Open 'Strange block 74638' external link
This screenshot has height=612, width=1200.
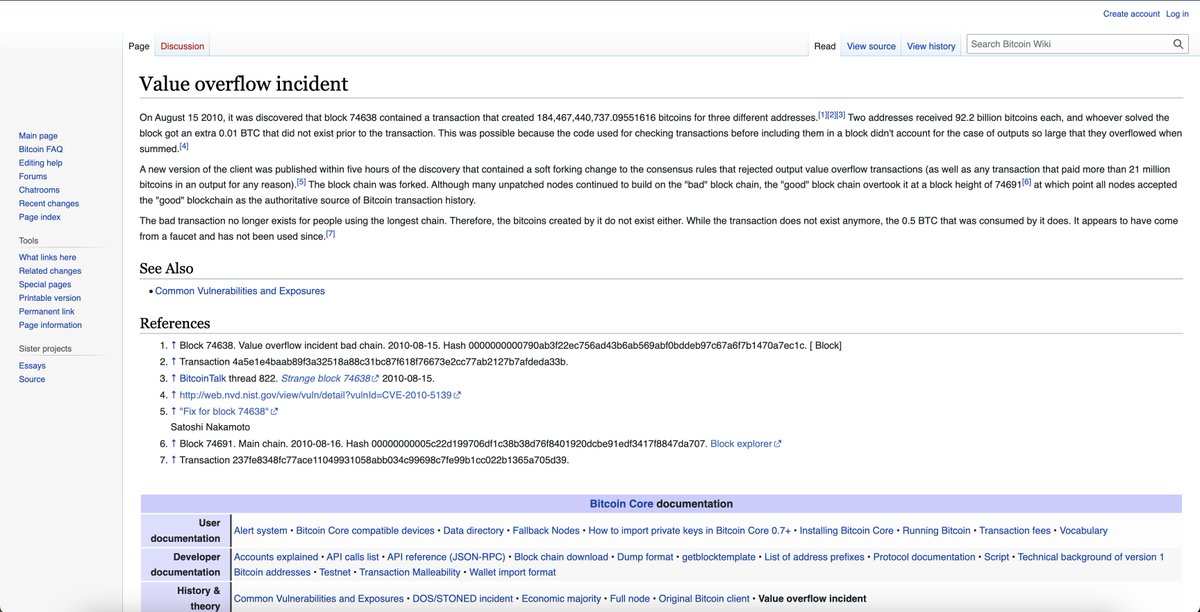tap(330, 379)
